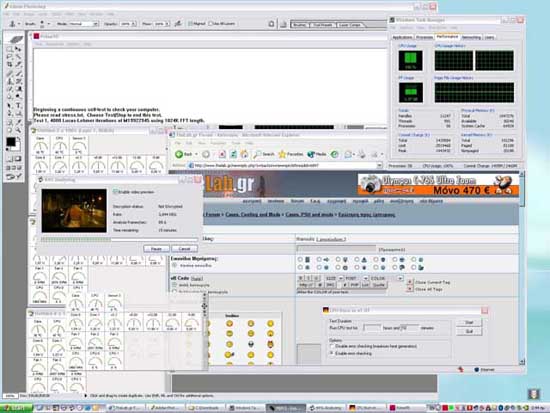The height and width of the screenshot is (413, 550).
Task: Open the Cases, Cooling and Mods link
Action: point(253,214)
